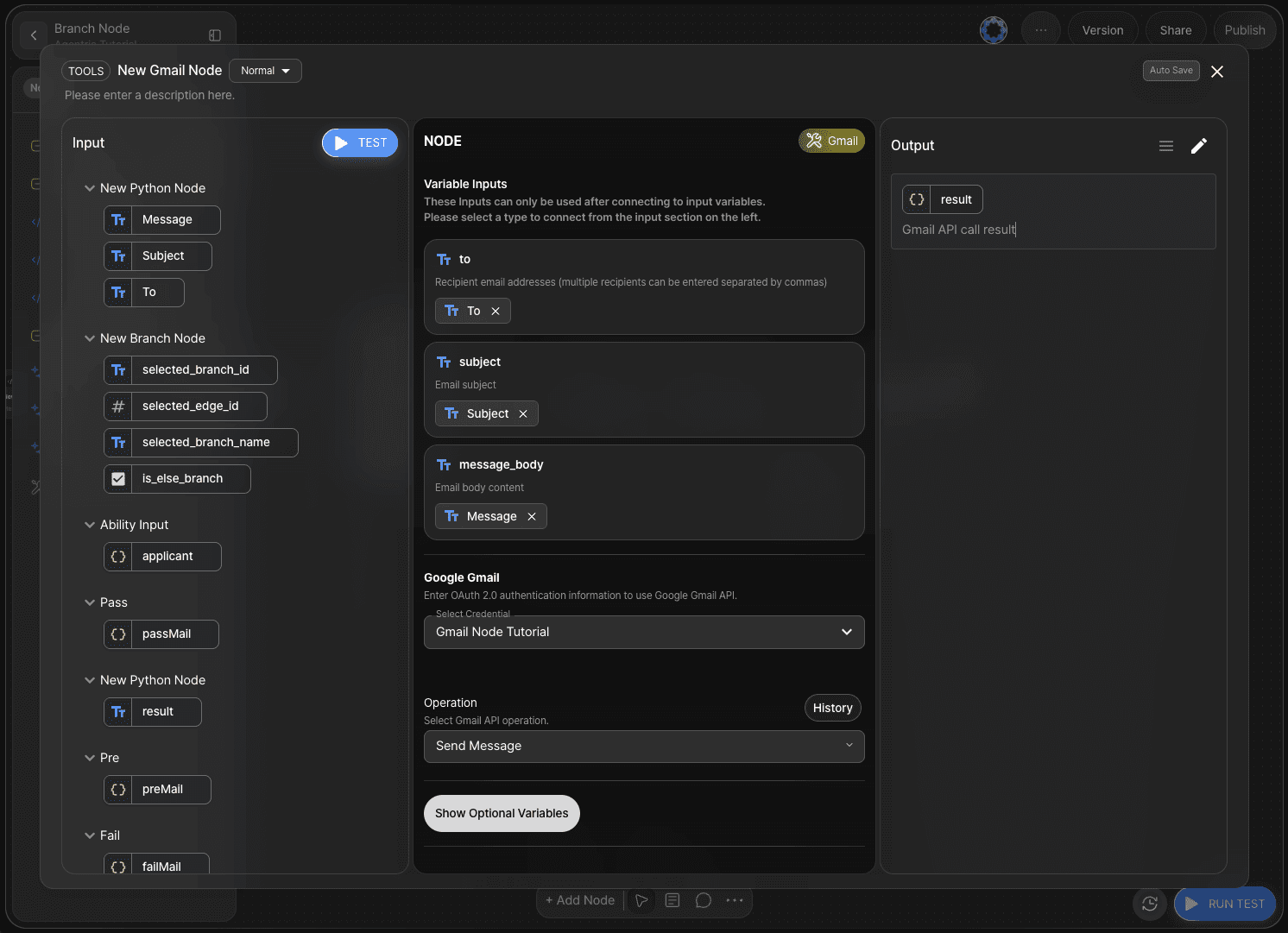Collapse the Pre group

click(90, 758)
